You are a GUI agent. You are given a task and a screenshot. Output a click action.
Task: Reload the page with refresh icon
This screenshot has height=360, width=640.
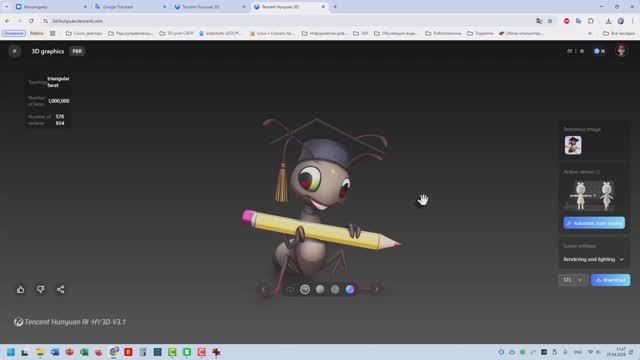coord(31,21)
